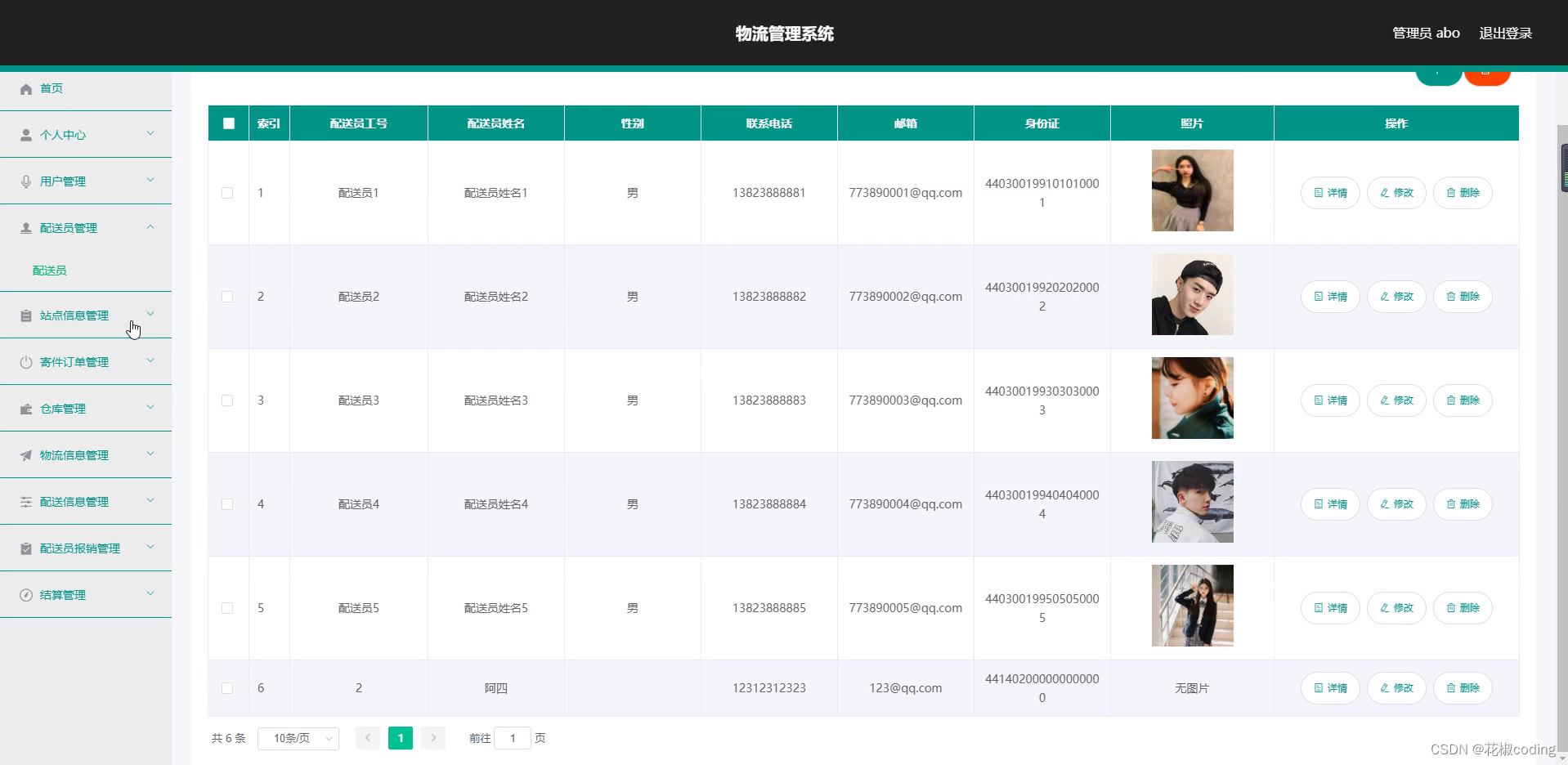Screen dimensions: 1568x765
Task: Tick the checkbox for row 阿四
Action: pos(227,688)
